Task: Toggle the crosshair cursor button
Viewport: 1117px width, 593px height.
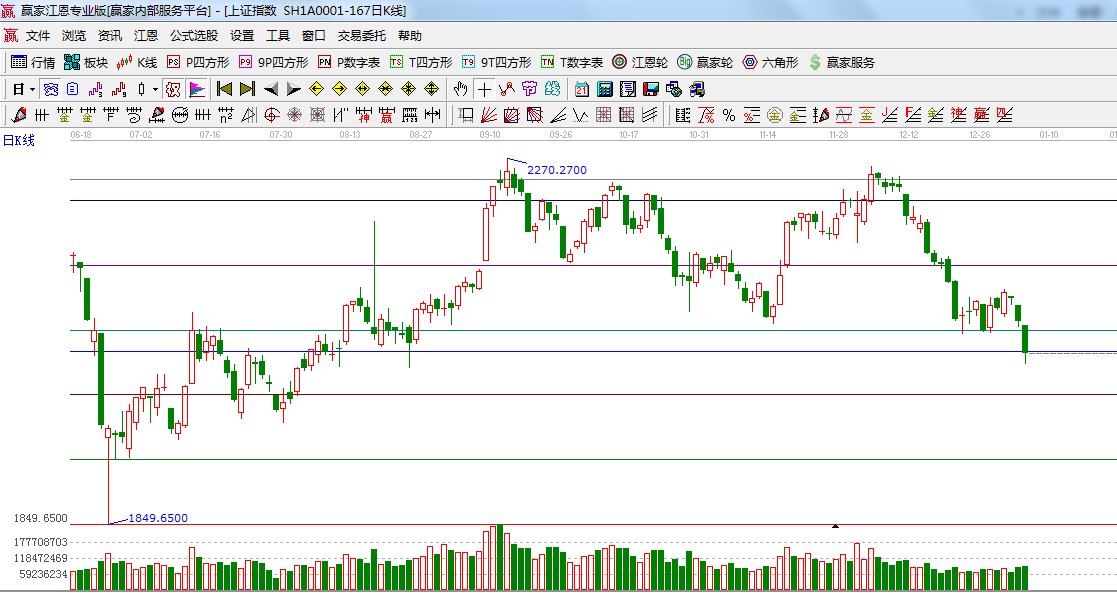Action: pyautogui.click(x=484, y=89)
